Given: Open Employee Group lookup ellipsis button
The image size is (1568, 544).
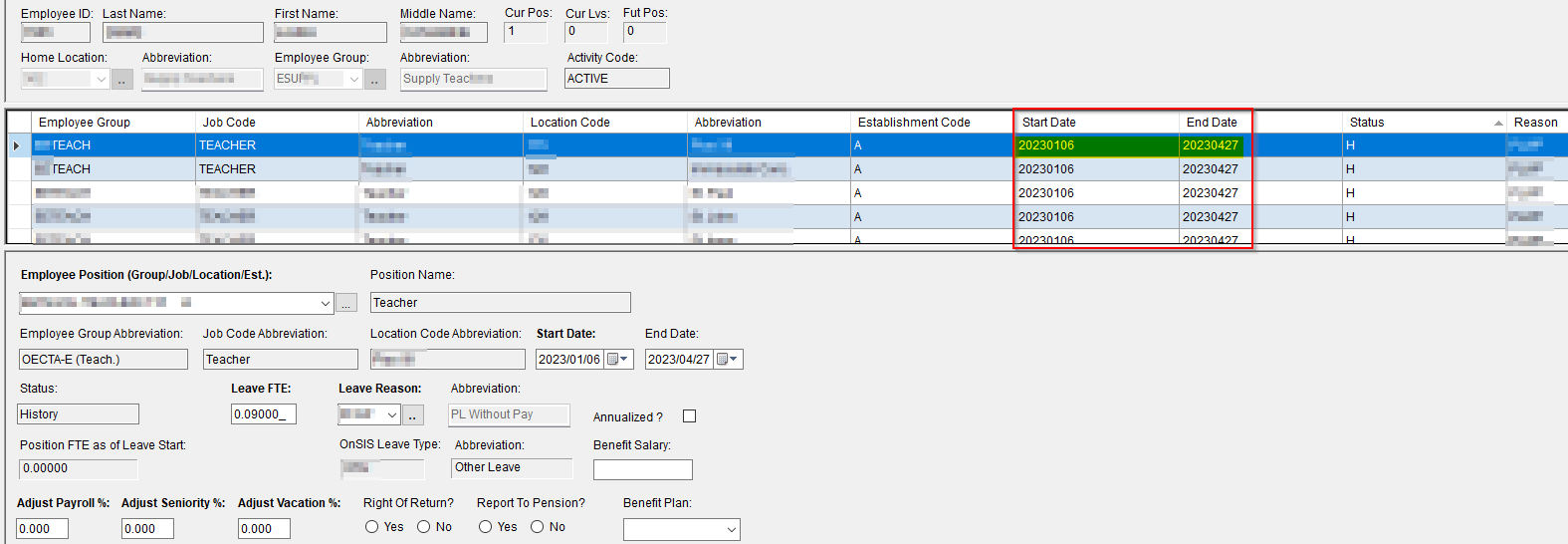Looking at the screenshot, I should [x=375, y=80].
